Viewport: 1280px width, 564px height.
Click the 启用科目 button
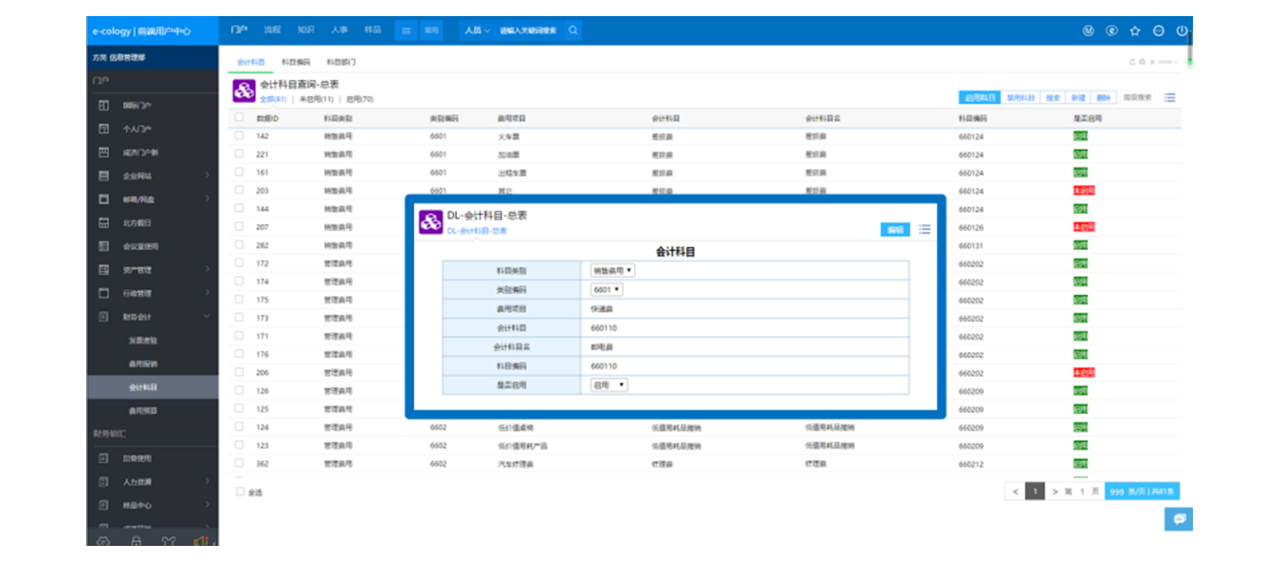click(x=979, y=98)
